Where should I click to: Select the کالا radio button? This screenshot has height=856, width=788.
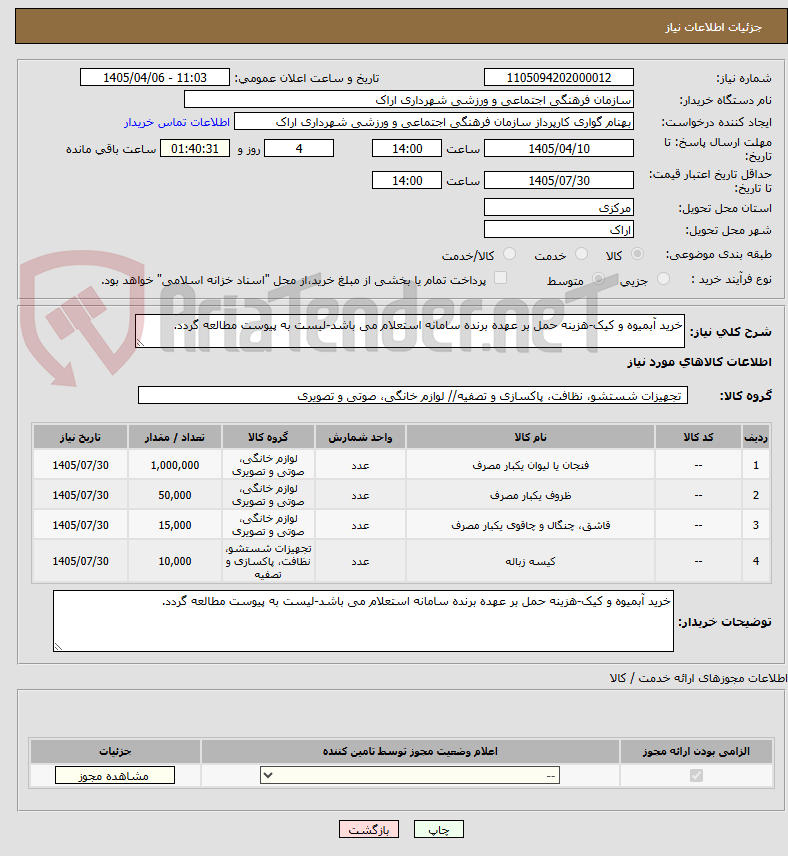click(637, 253)
